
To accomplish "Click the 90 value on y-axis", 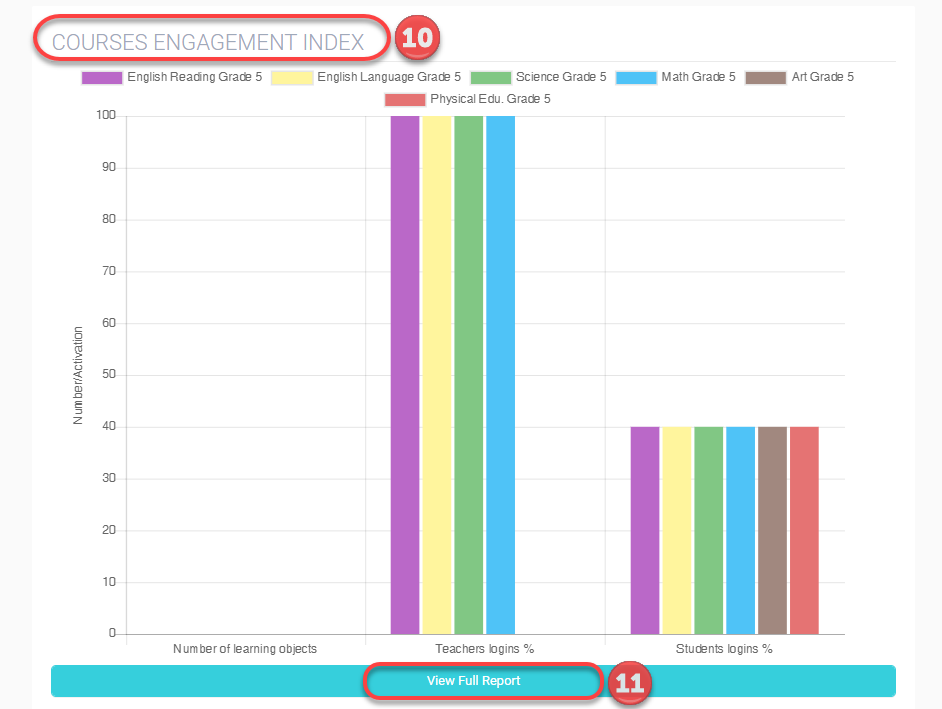I will click(109, 167).
